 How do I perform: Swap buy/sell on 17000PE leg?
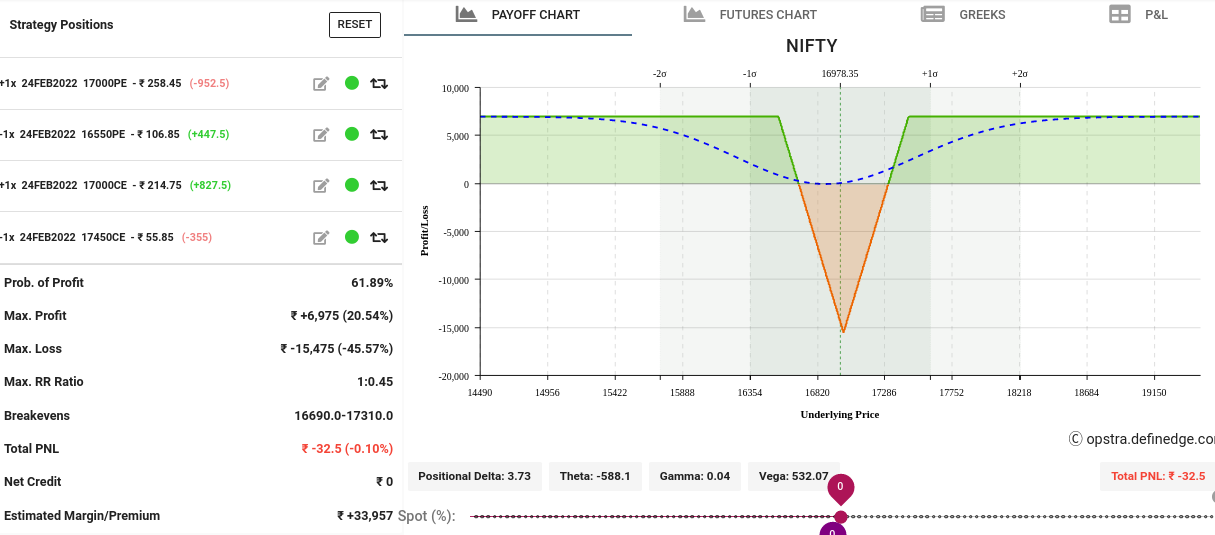379,84
